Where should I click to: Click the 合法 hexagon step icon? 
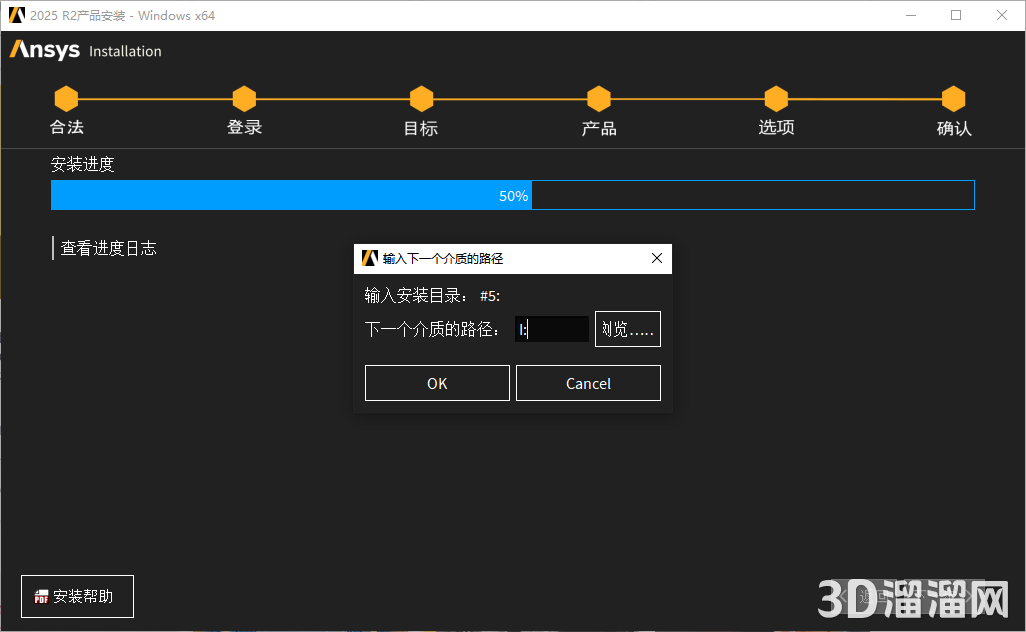pyautogui.click(x=66, y=98)
